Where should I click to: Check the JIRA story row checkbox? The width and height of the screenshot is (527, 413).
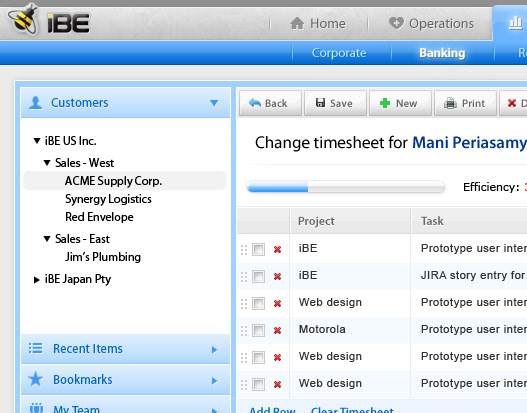point(258,277)
